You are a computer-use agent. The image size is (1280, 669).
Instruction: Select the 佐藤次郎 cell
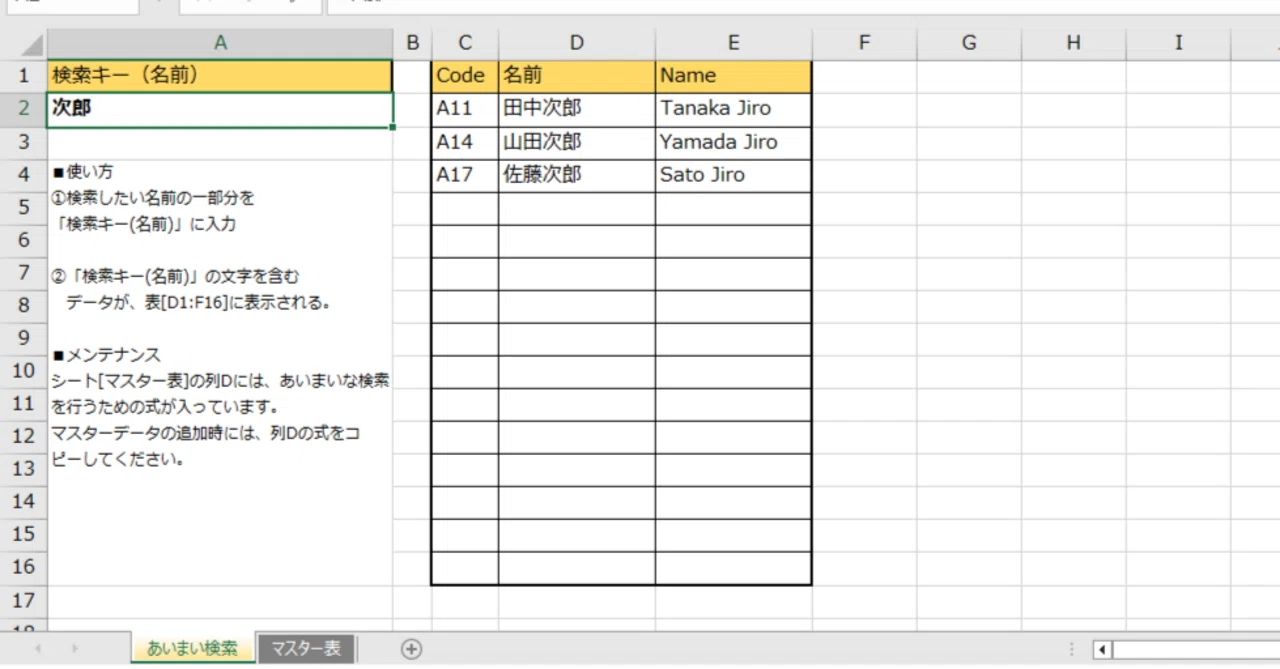coord(577,175)
